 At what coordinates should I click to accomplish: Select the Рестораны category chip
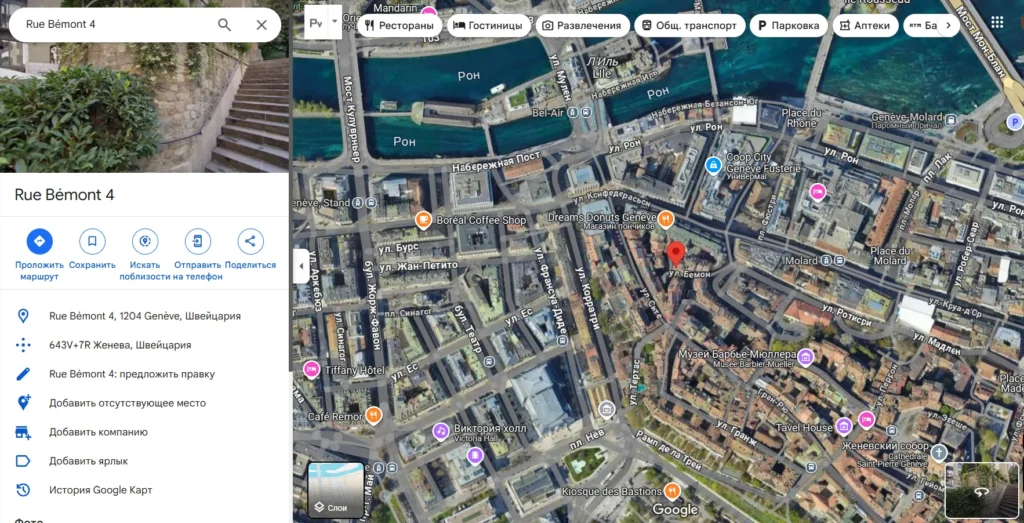point(398,26)
